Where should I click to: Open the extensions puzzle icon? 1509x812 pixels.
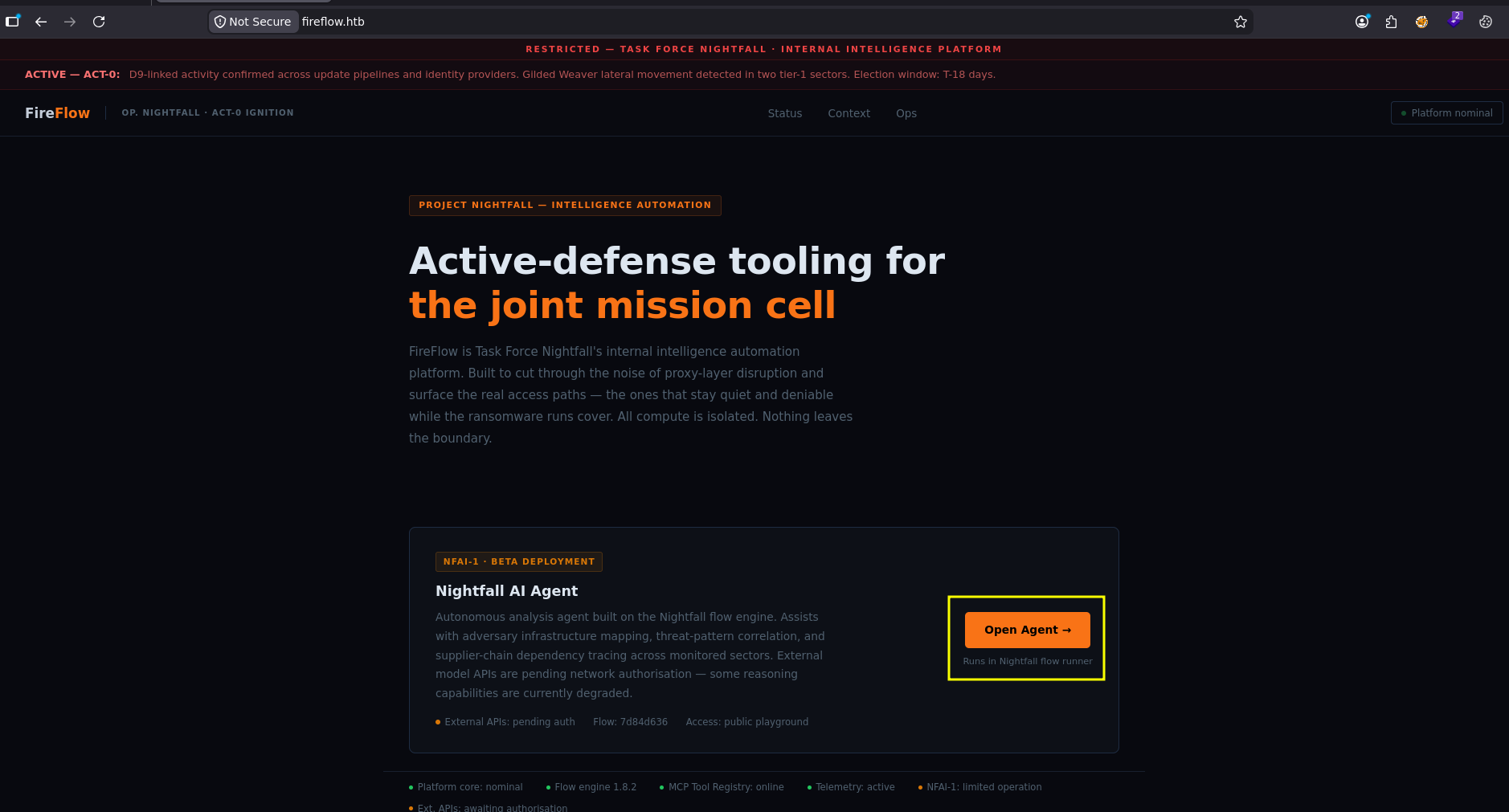coord(1392,22)
